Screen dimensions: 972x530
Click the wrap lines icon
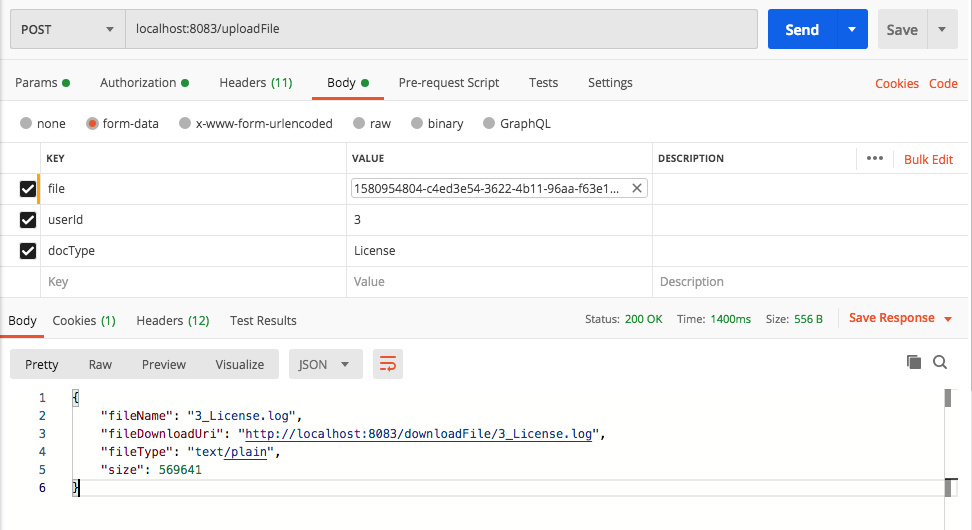click(x=388, y=364)
